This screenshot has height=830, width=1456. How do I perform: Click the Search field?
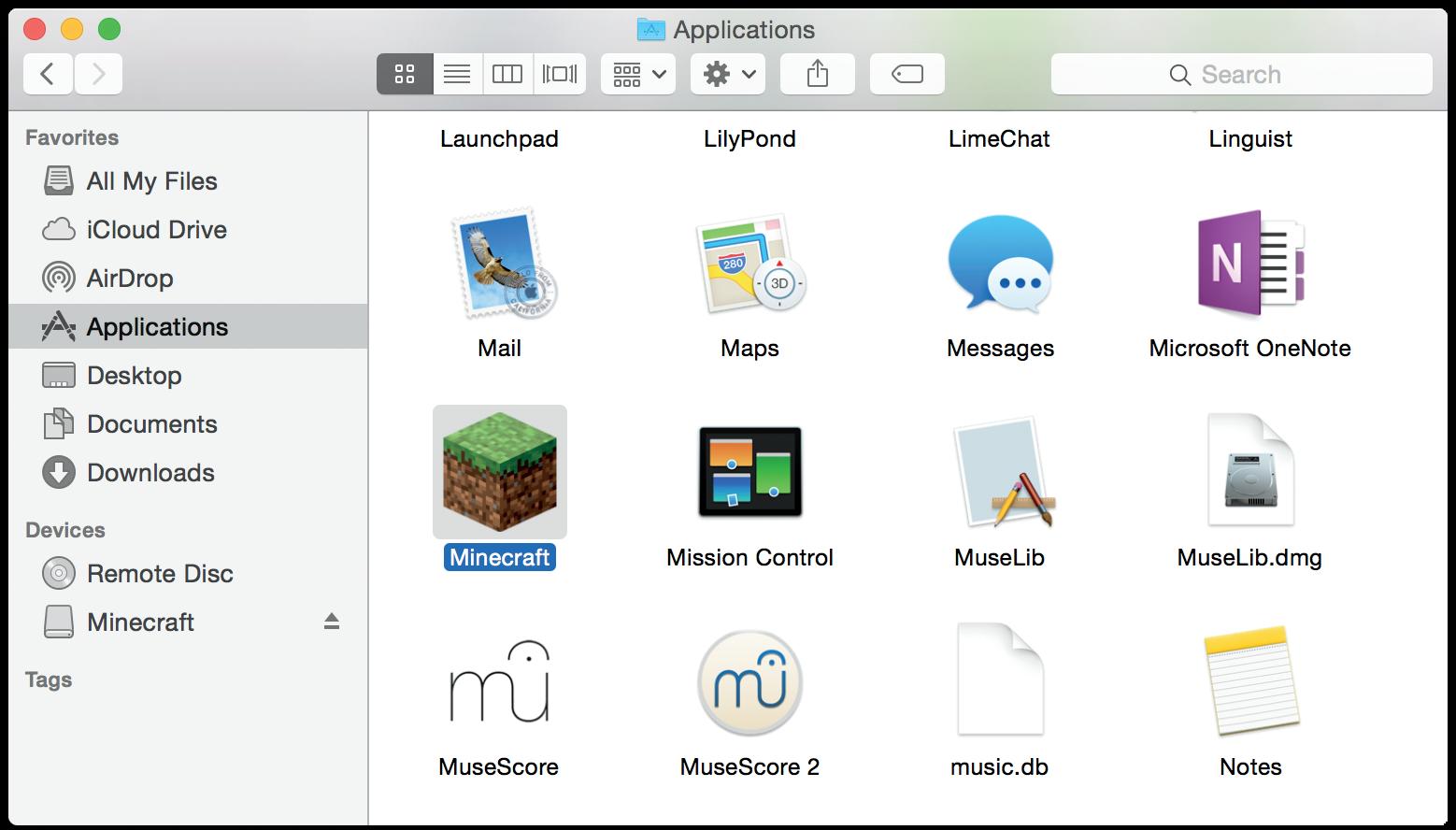tap(1241, 74)
